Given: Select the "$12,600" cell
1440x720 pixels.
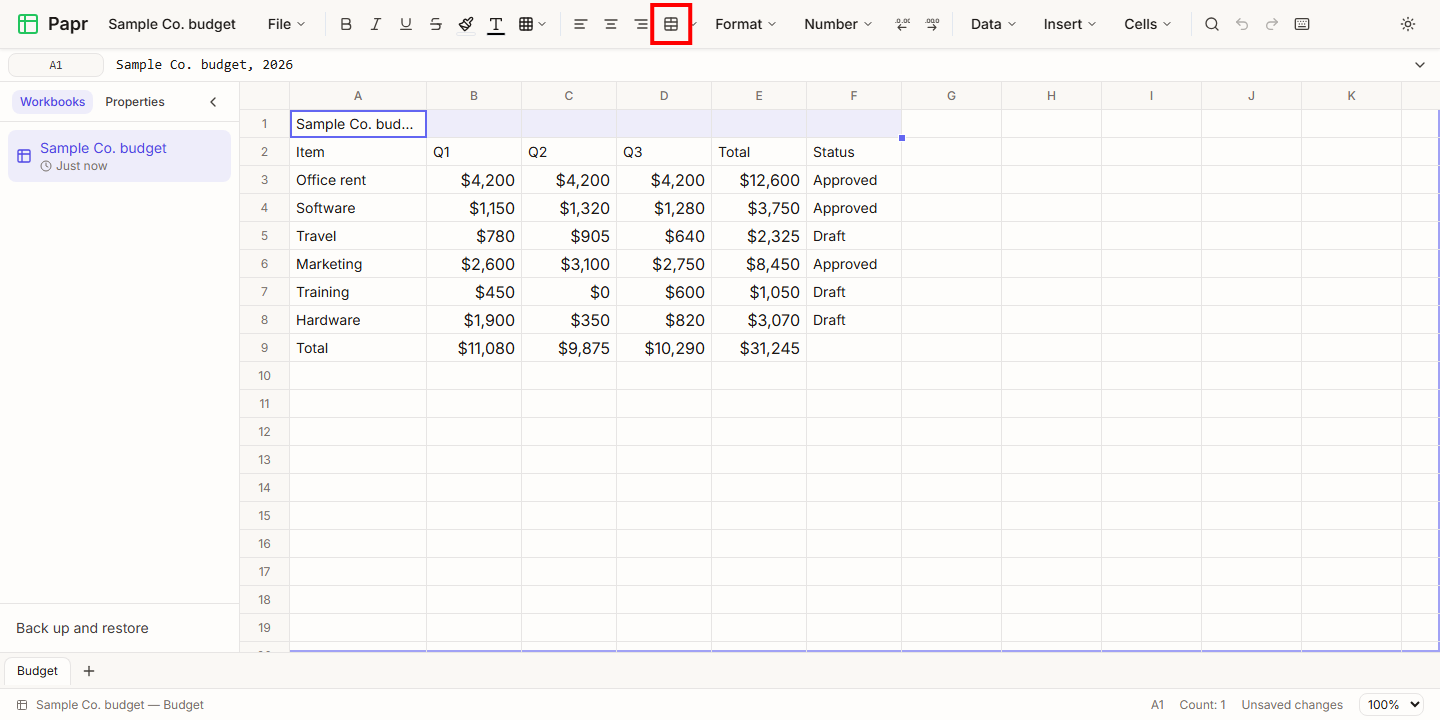Looking at the screenshot, I should [759, 180].
